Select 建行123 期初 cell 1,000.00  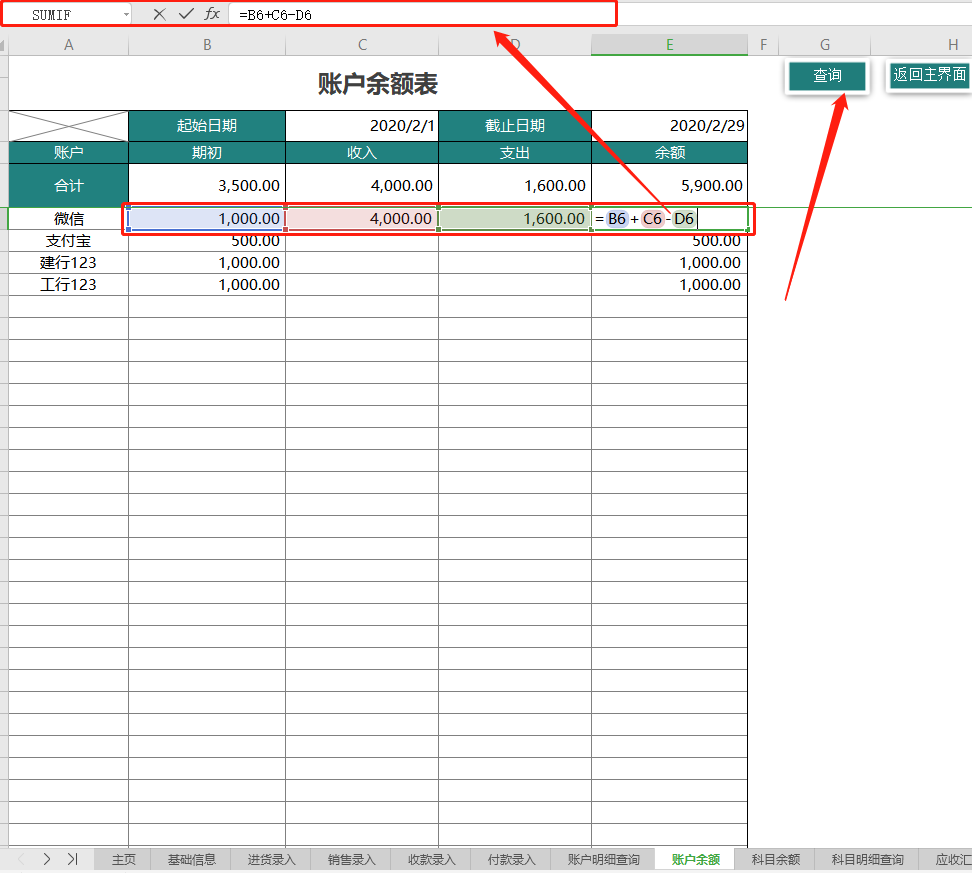point(207,263)
